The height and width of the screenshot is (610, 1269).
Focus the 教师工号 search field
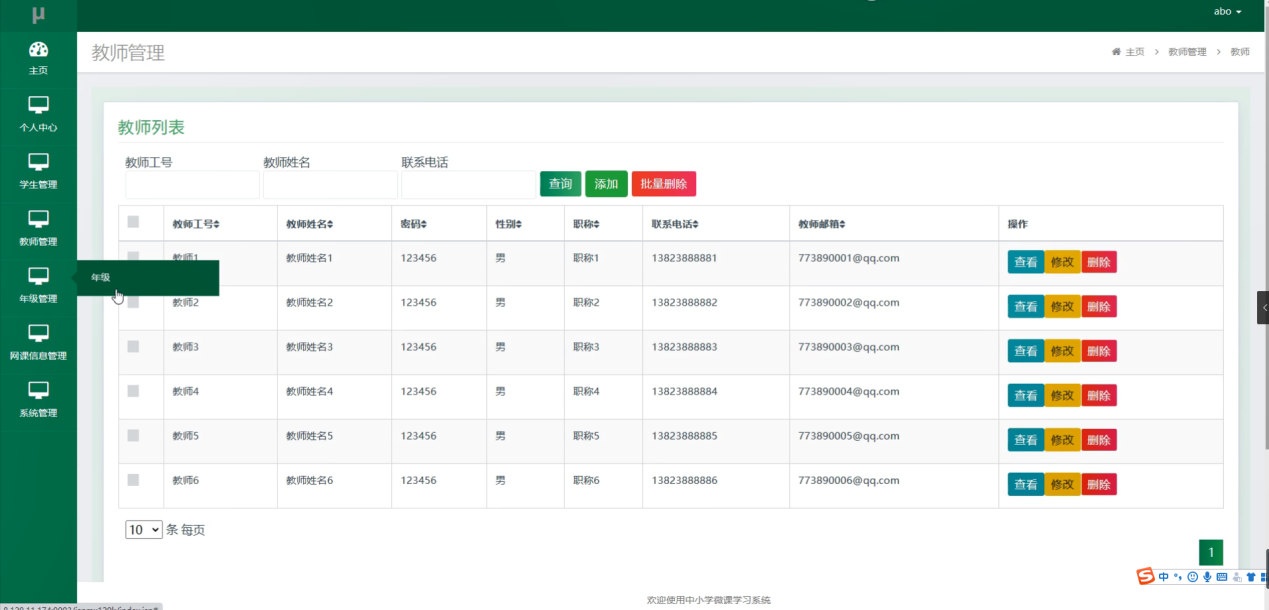[192, 184]
